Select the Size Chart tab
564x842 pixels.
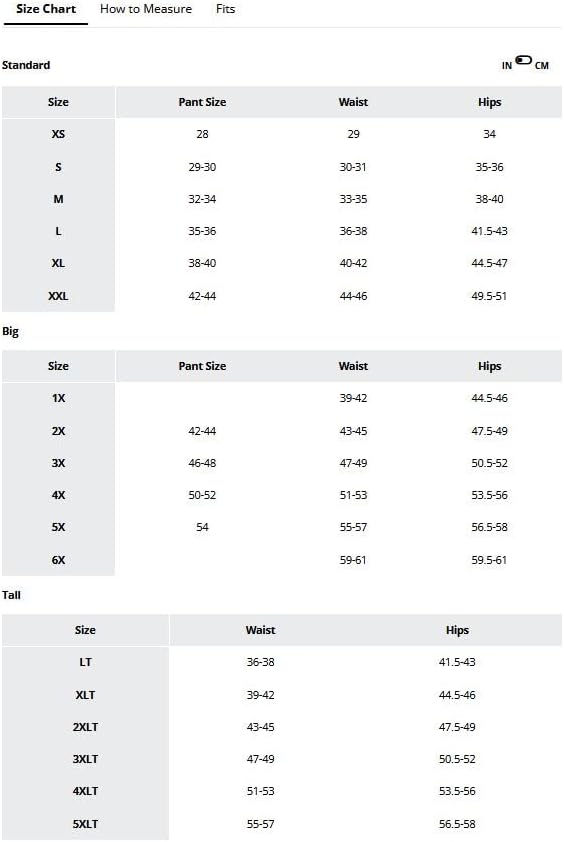(46, 9)
